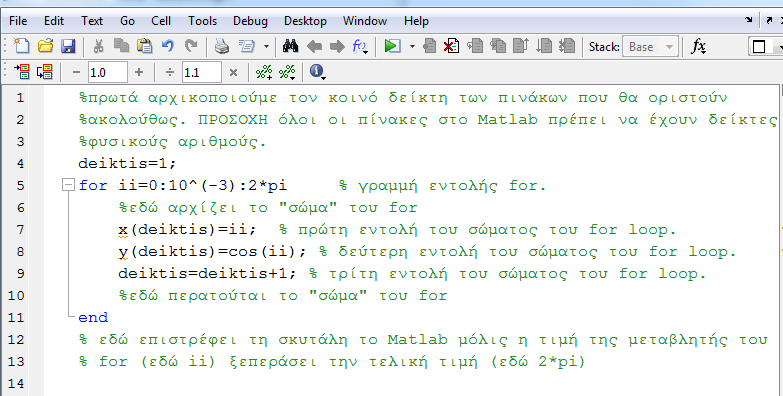
Task: Open the Cell menu
Action: point(161,21)
